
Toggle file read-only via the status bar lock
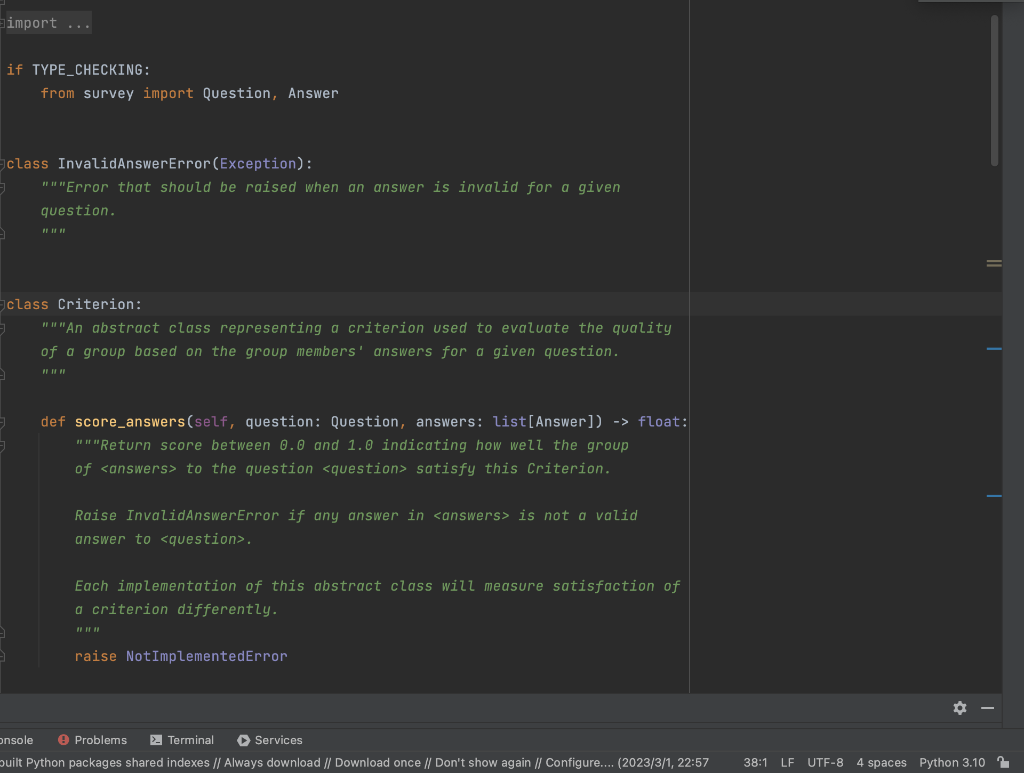1005,762
